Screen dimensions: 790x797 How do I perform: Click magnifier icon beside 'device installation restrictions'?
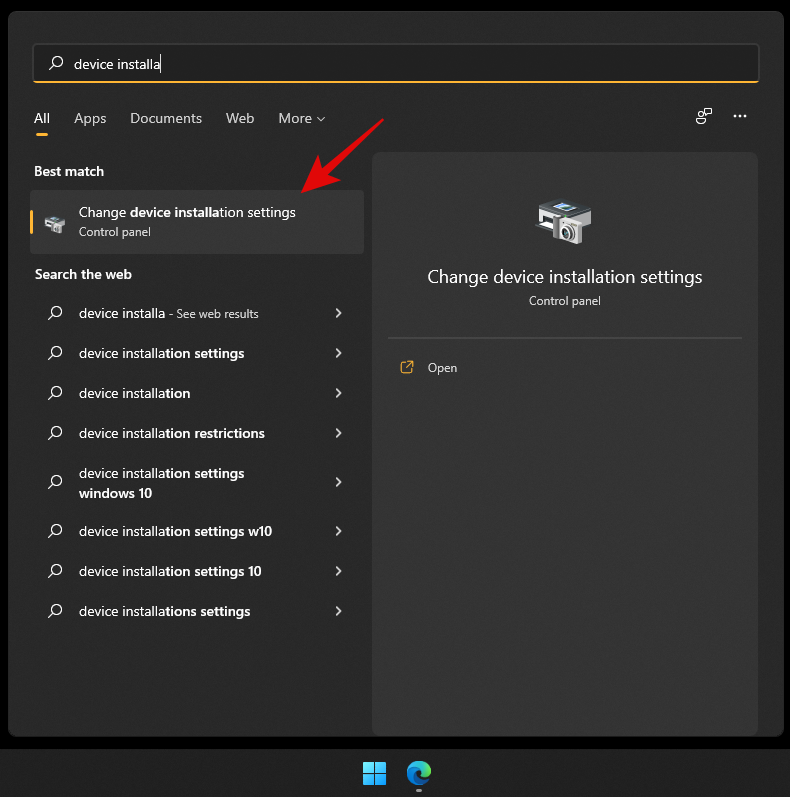click(56, 433)
